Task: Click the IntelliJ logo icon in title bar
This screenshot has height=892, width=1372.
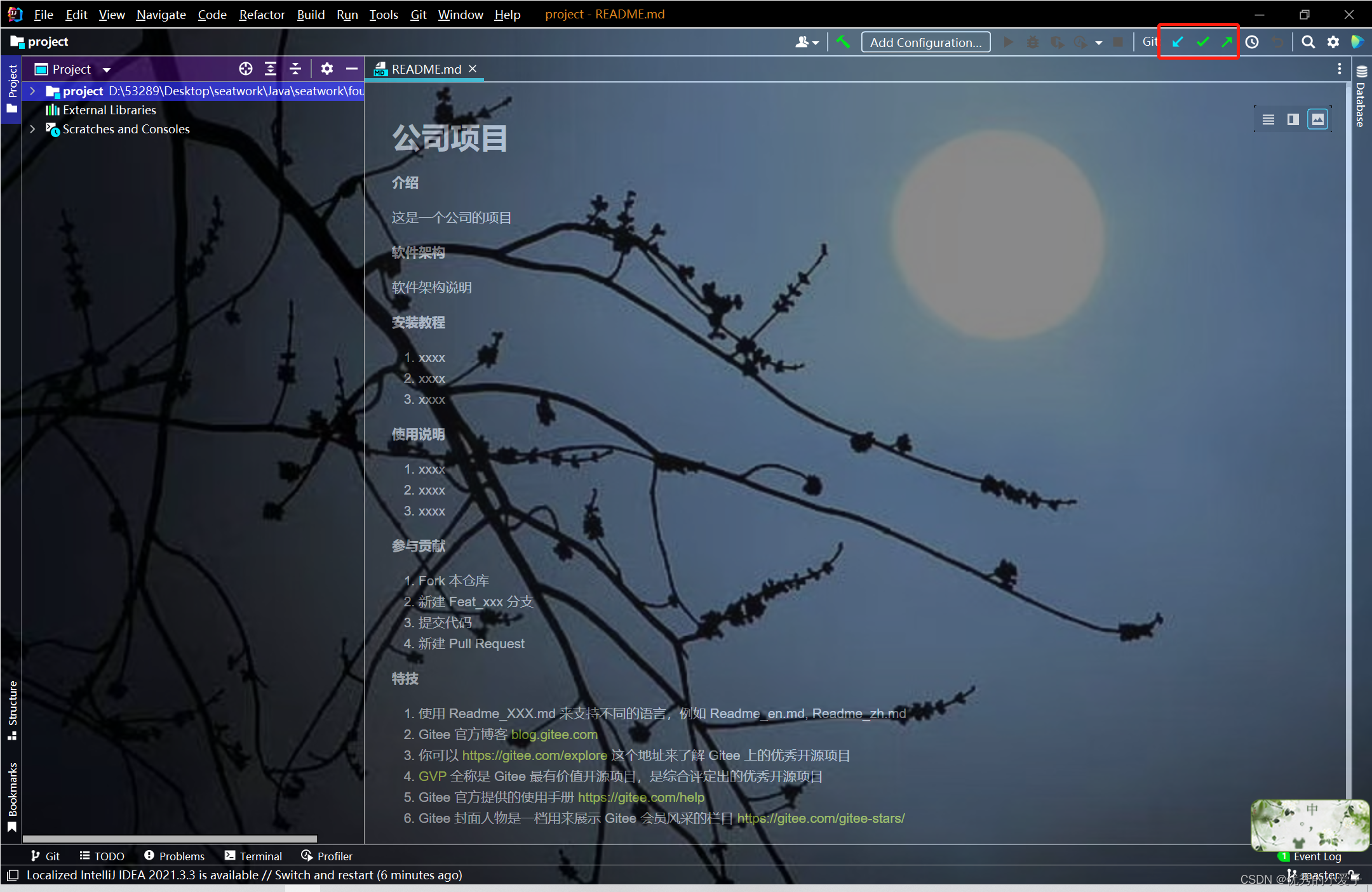Action: (15, 14)
